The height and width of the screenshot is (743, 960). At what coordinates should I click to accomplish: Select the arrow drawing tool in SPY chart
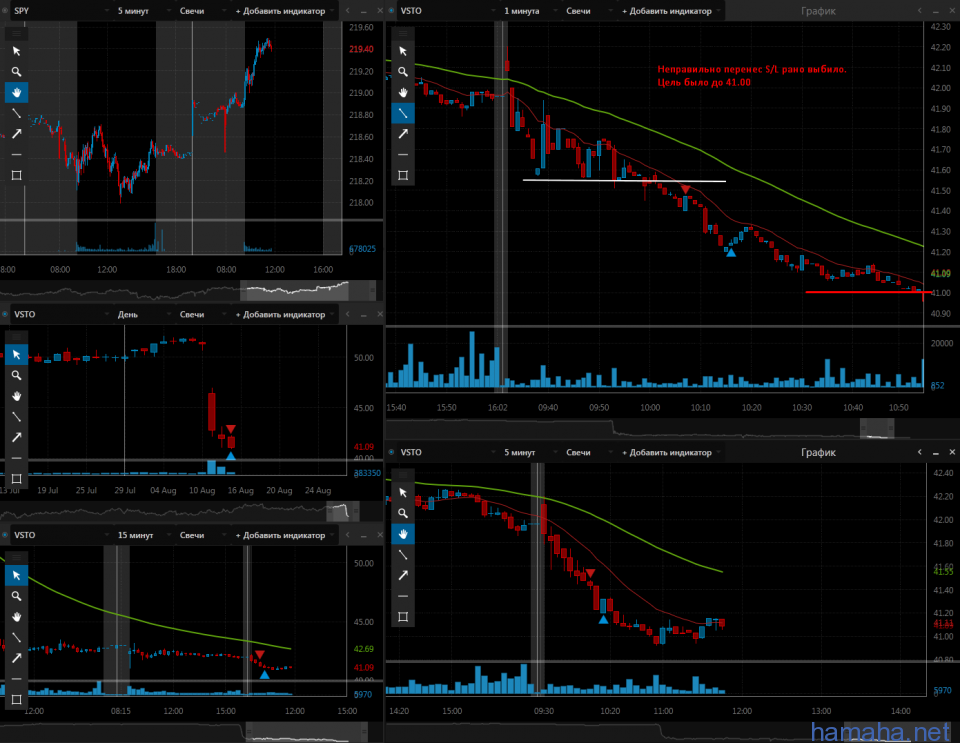[x=17, y=134]
